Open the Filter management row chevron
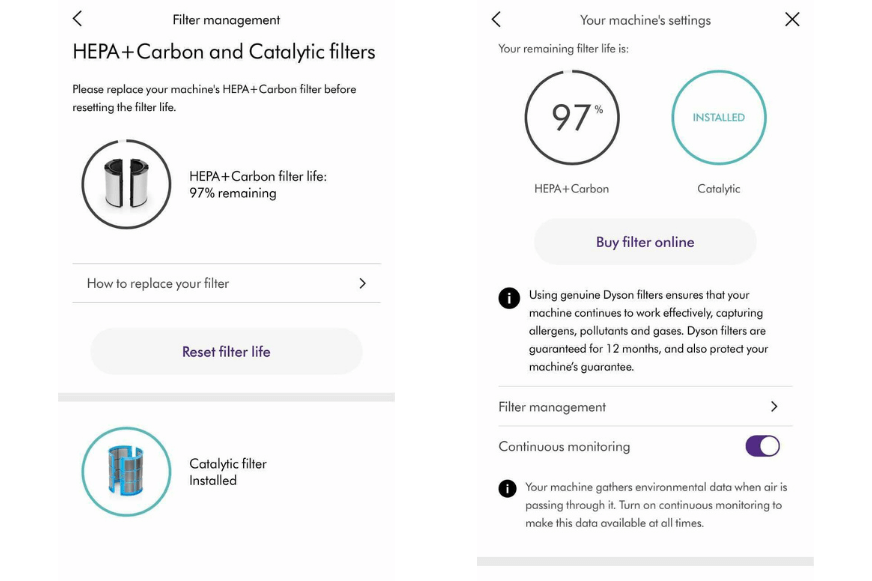 point(773,407)
